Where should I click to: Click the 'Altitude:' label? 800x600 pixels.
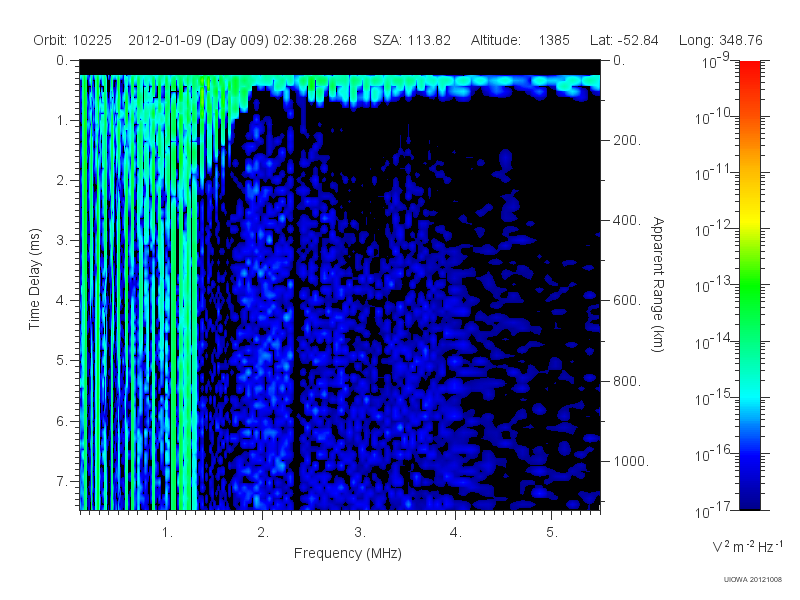coord(495,40)
